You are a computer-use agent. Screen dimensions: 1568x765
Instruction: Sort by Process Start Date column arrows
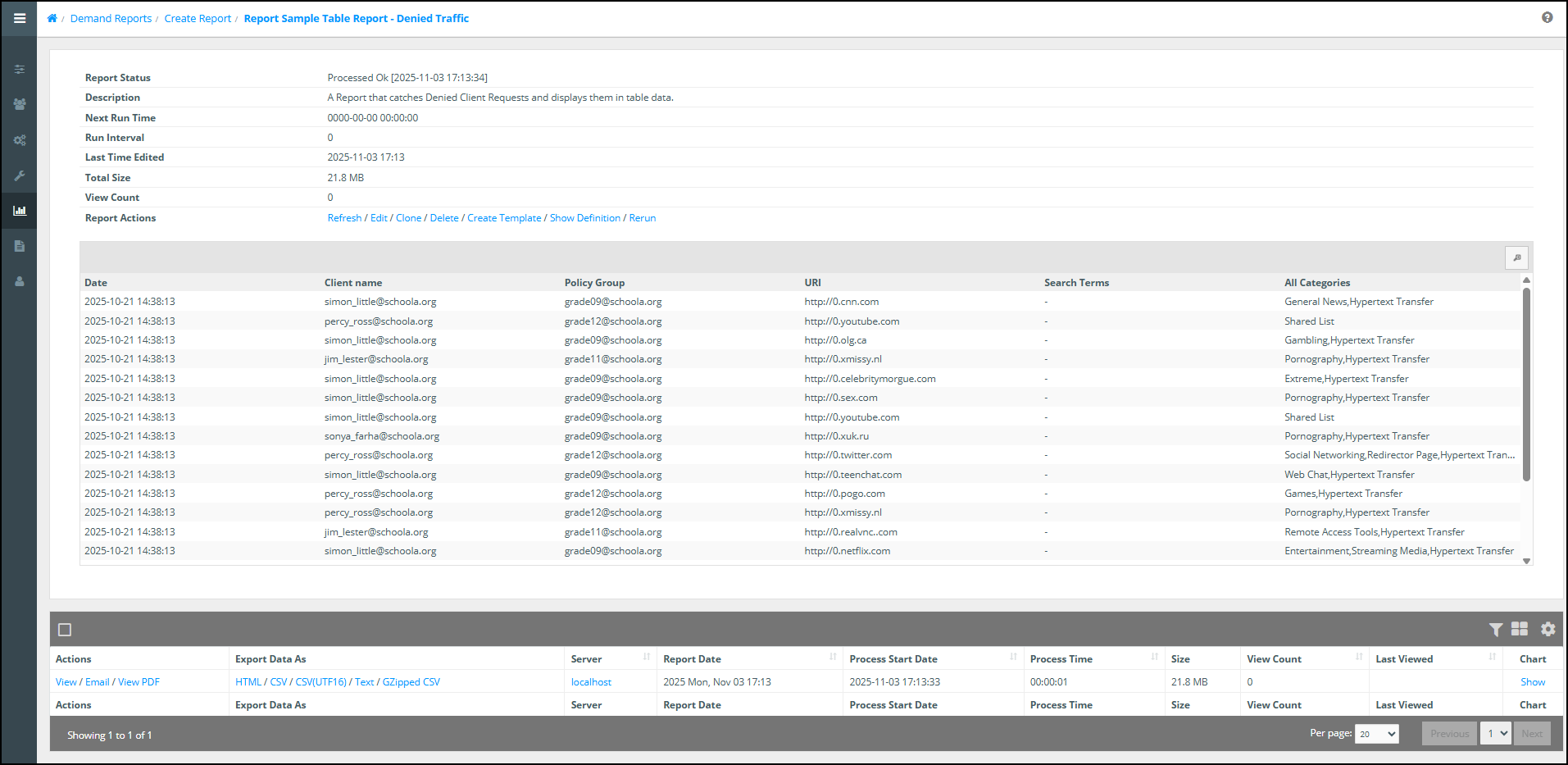tap(1013, 657)
